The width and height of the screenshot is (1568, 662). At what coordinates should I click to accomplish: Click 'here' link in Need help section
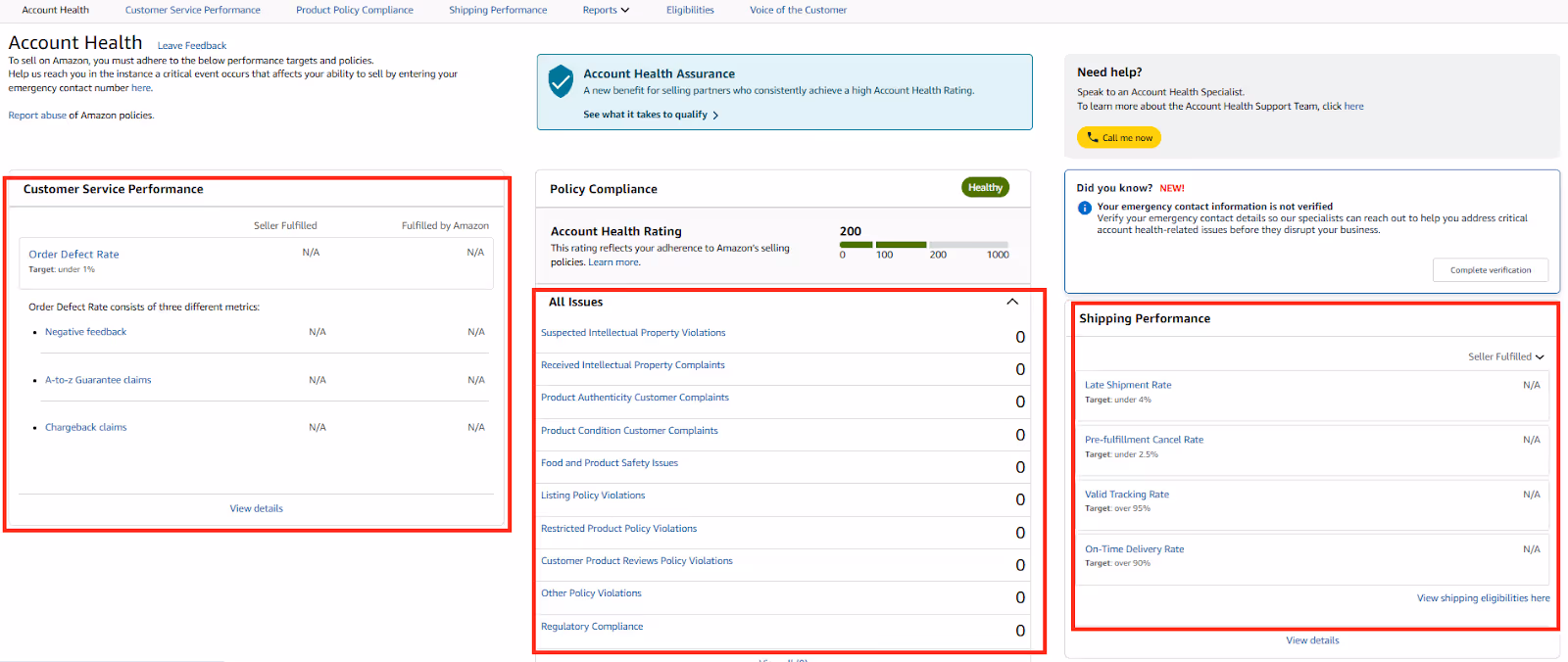[x=1353, y=107]
